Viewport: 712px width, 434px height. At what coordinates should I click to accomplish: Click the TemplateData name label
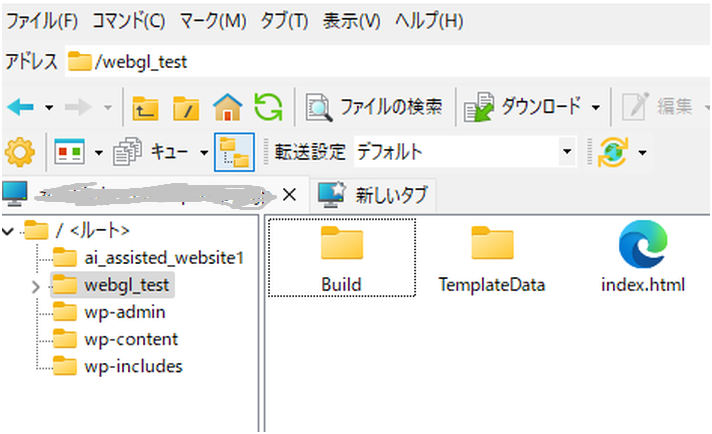click(492, 285)
